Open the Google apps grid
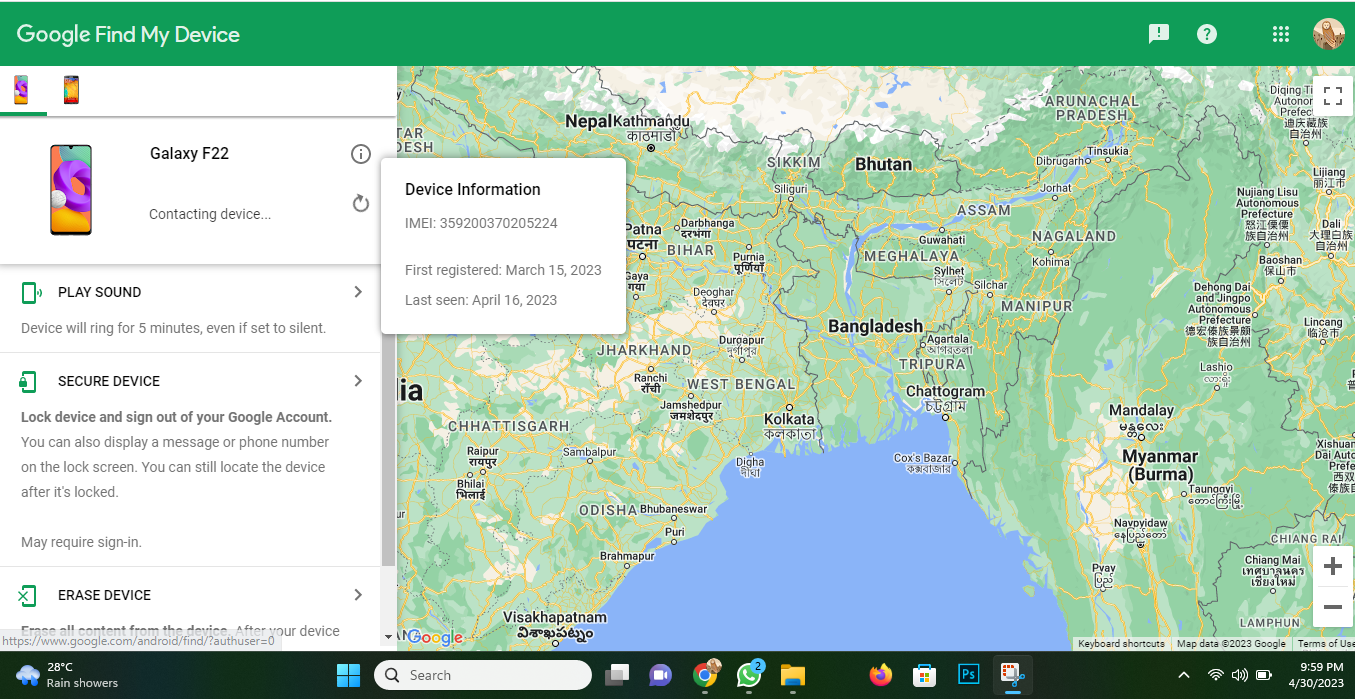 coord(1281,34)
